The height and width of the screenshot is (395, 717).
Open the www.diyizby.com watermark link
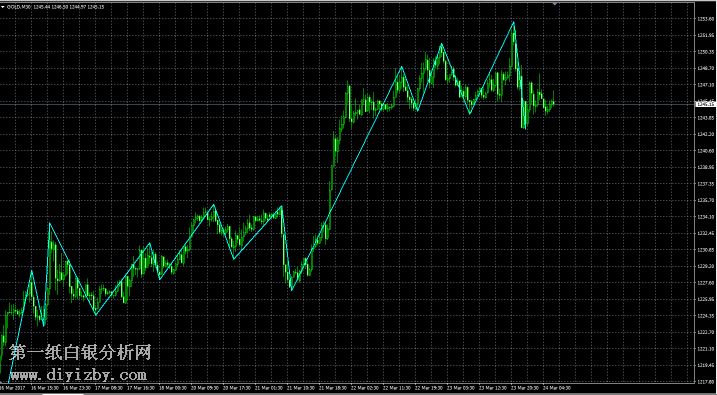(78, 375)
